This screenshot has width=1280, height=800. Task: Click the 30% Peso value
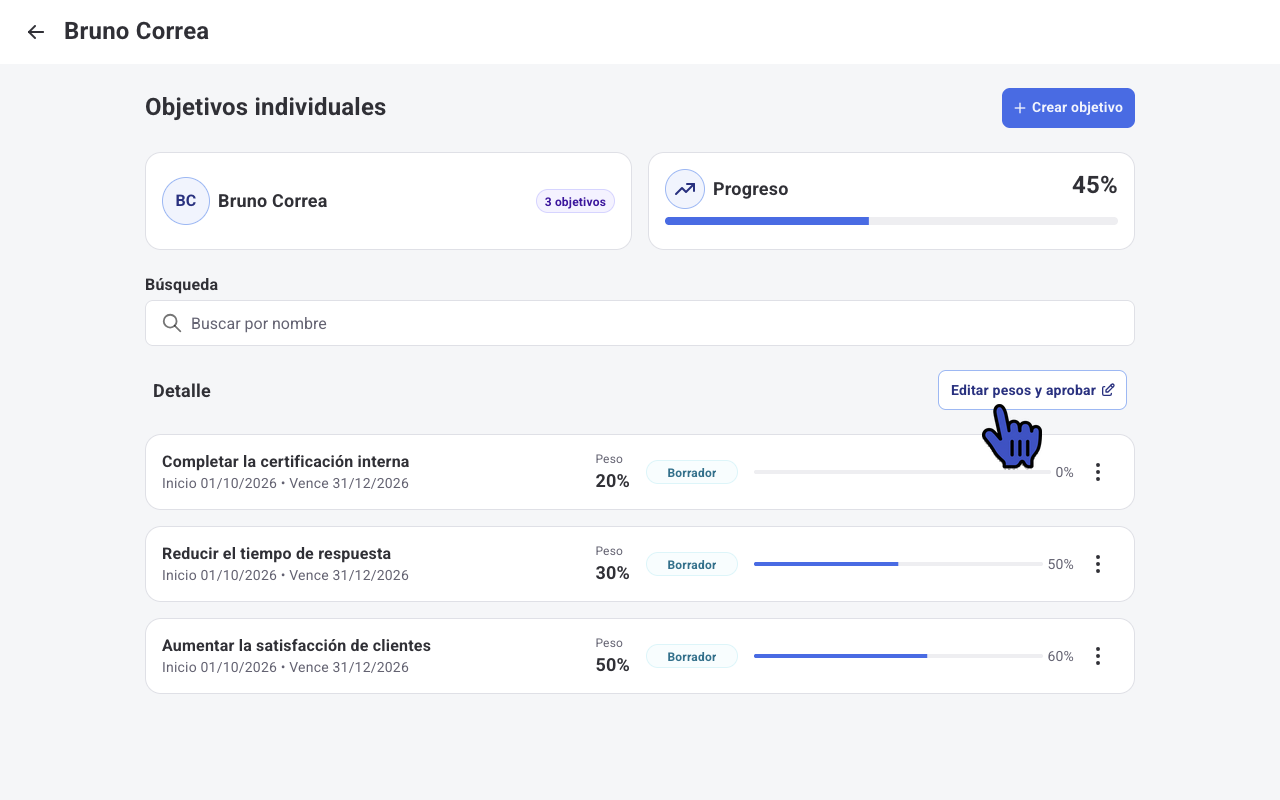tap(612, 573)
